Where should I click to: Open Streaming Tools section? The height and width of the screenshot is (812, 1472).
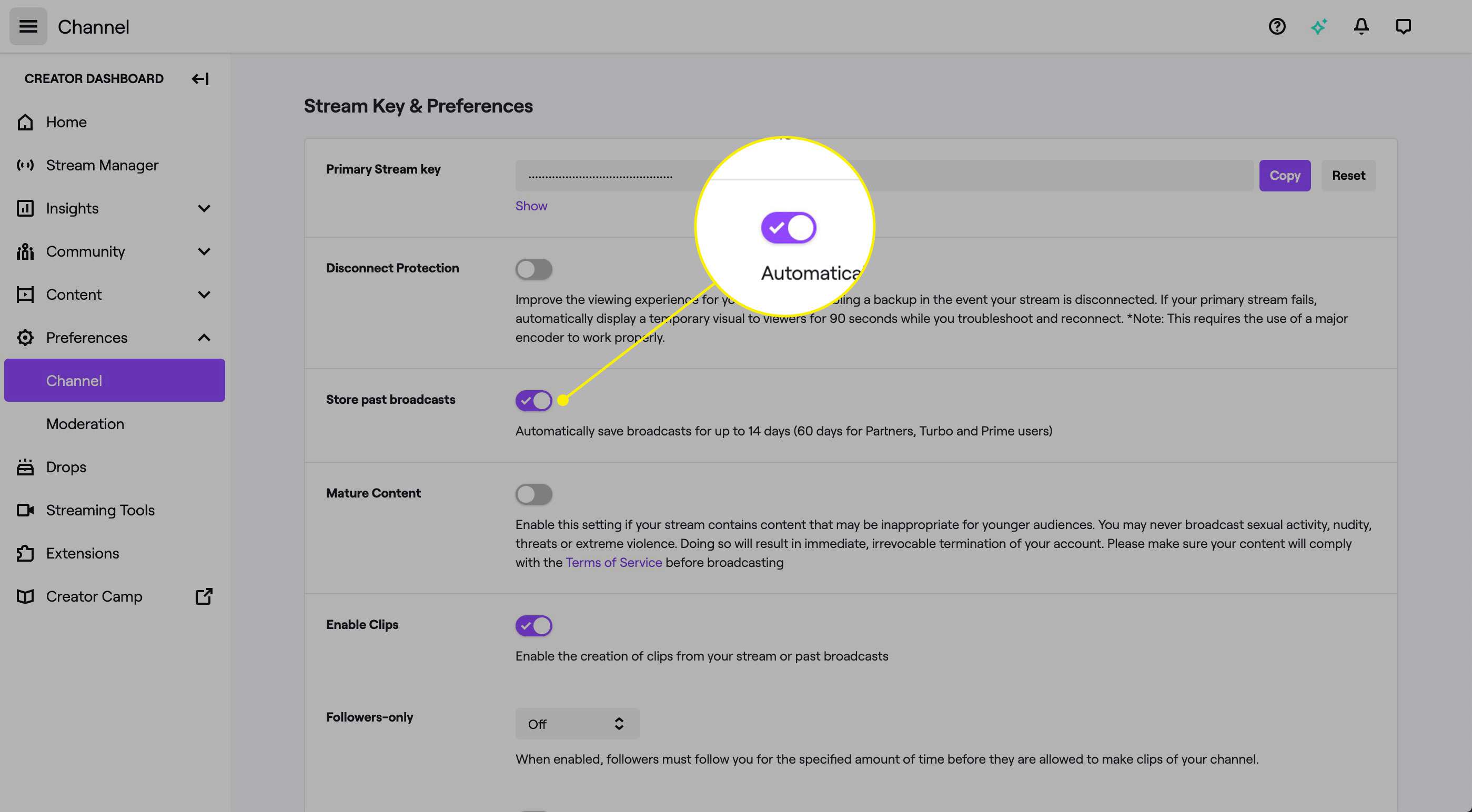click(x=100, y=510)
